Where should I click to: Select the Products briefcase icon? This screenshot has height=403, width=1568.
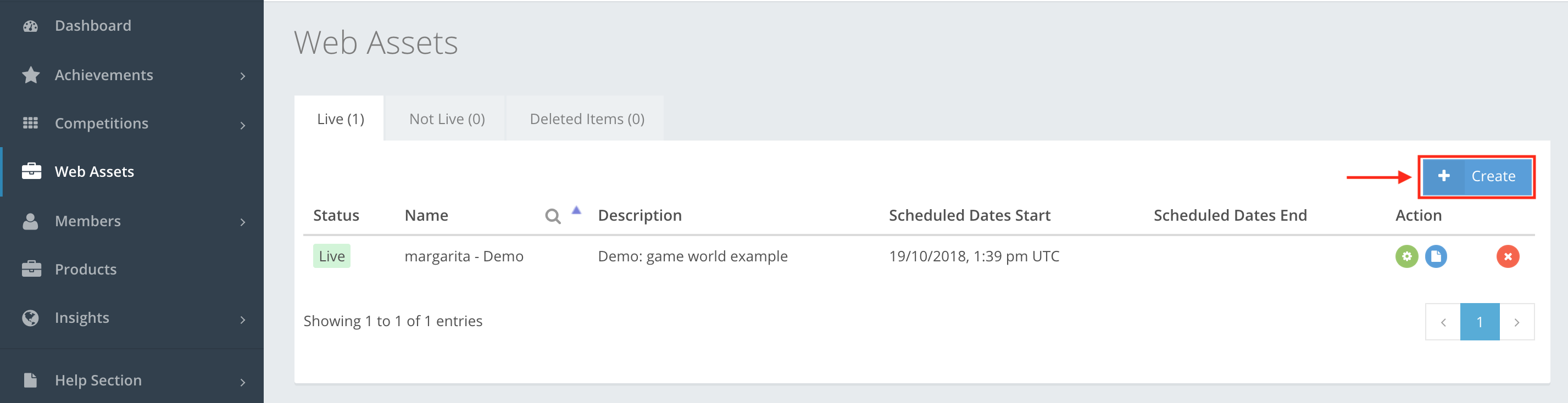tap(30, 268)
